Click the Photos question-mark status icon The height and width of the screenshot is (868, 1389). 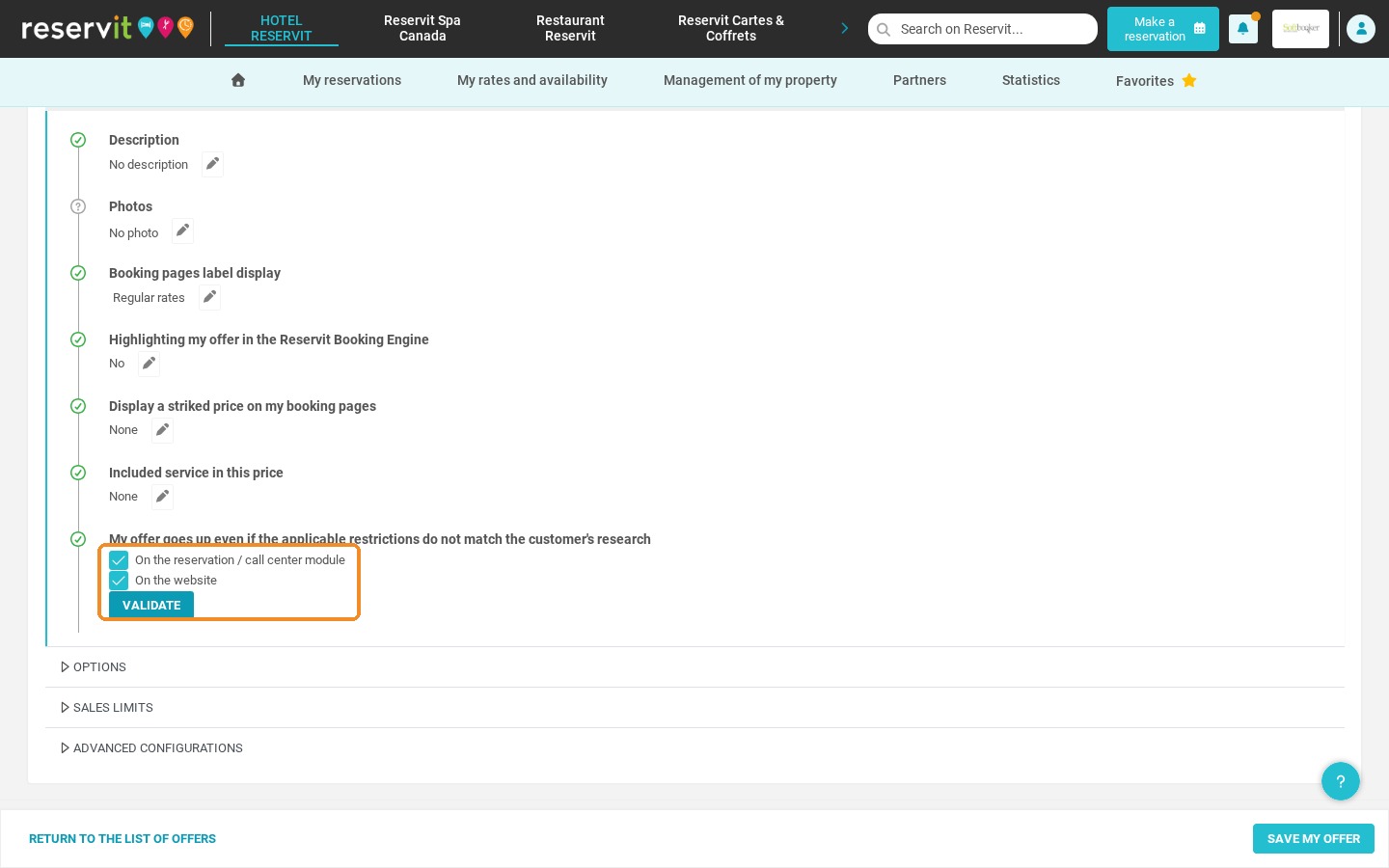[78, 206]
